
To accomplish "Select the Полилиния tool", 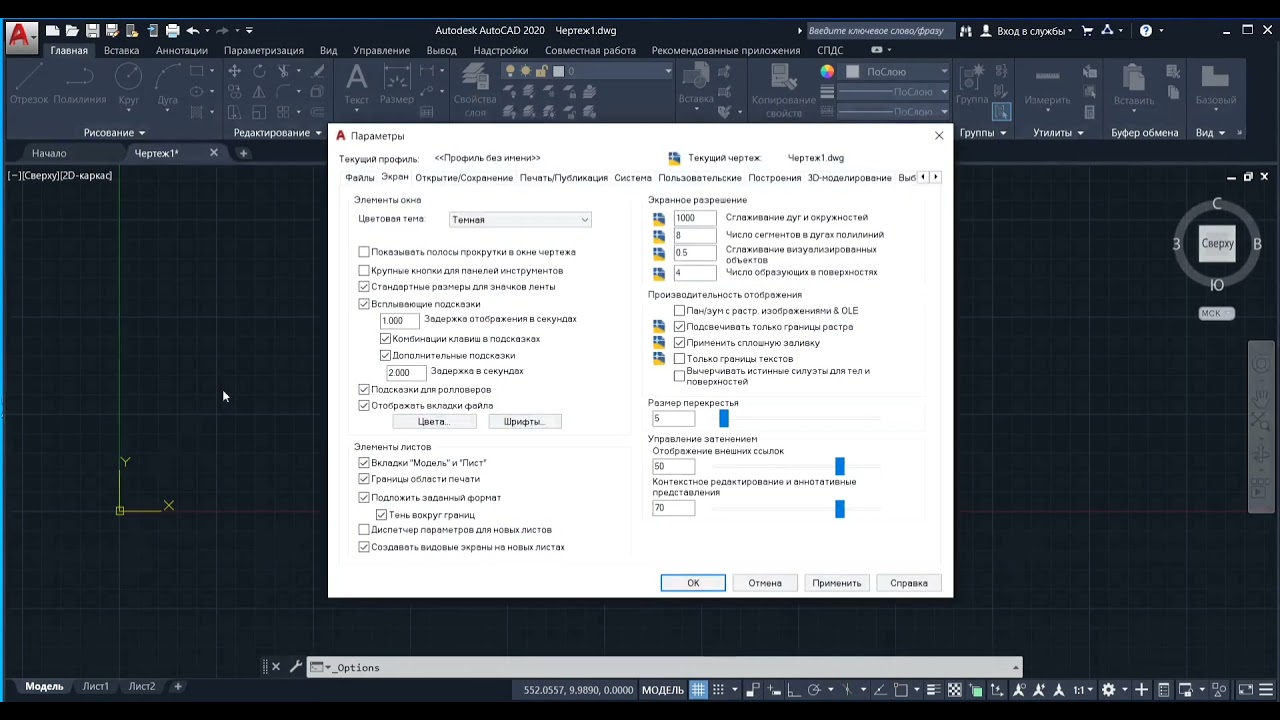I will 80,84.
